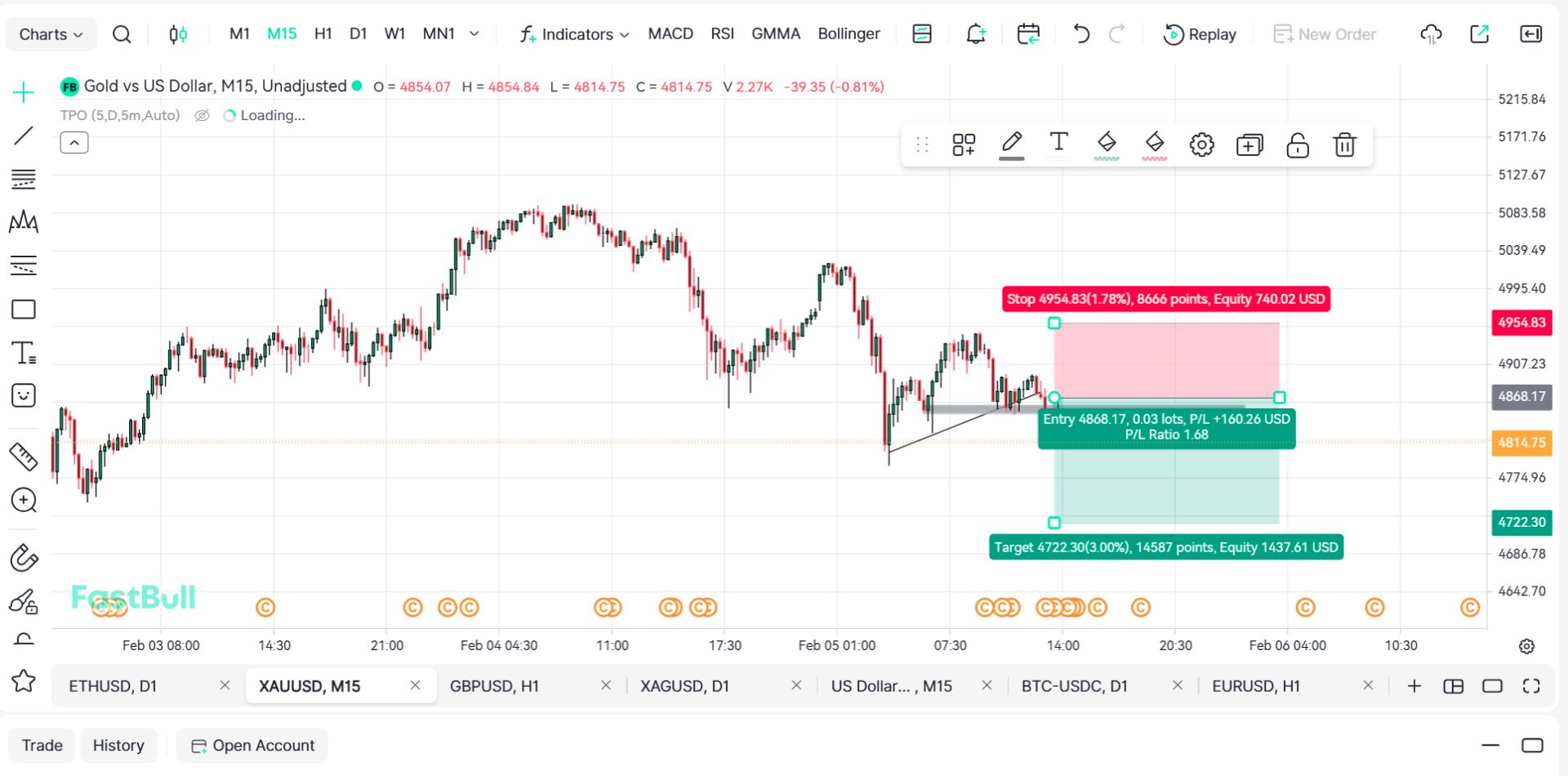Undo the last chart action

pyautogui.click(x=1081, y=34)
